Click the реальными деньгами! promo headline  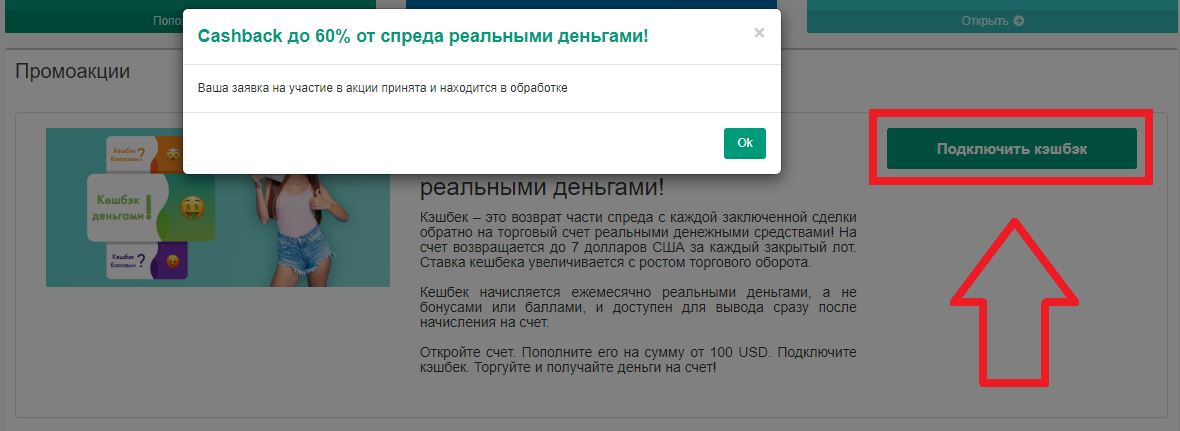(541, 188)
